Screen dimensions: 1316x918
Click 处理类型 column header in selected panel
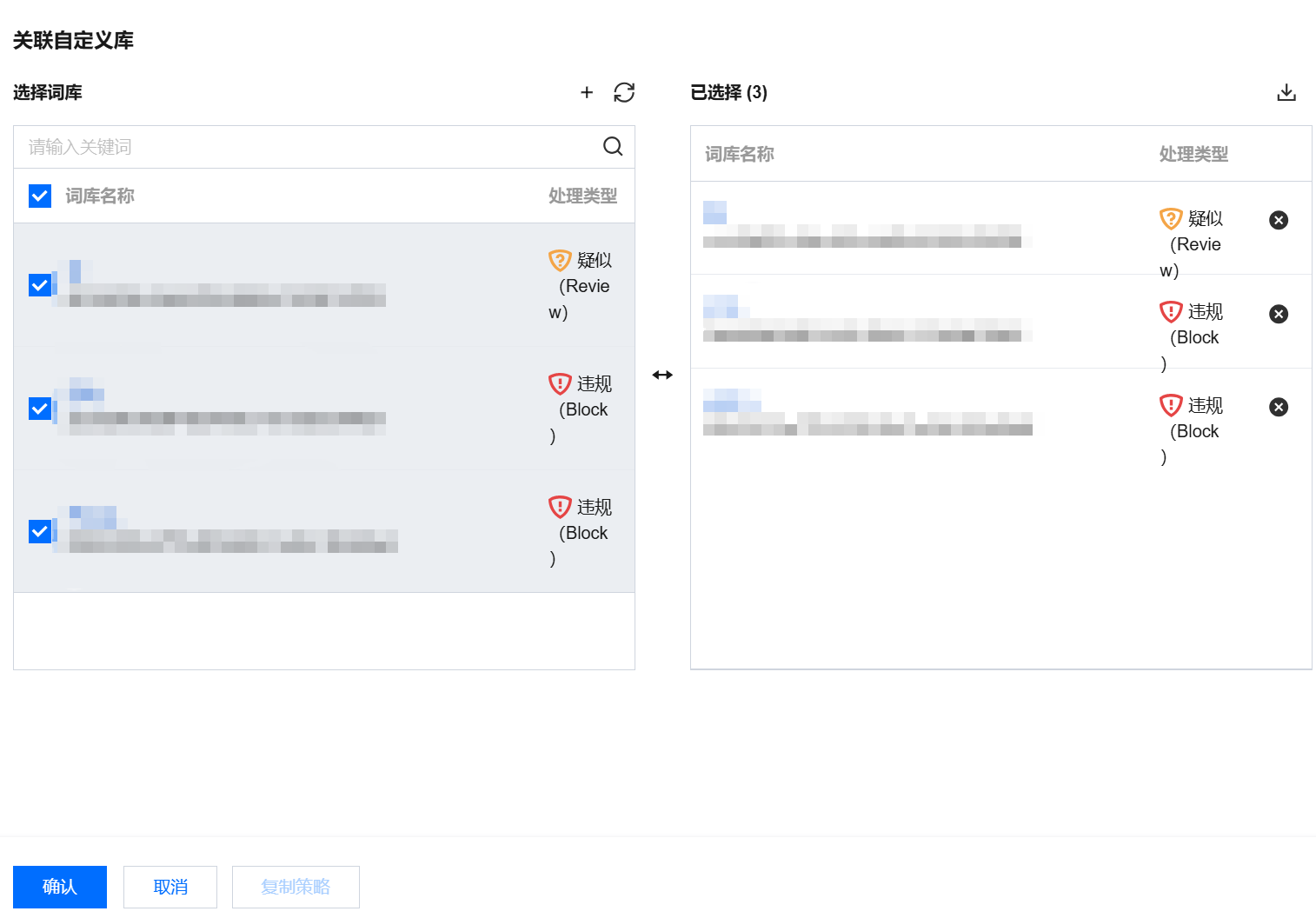pyautogui.click(x=1193, y=154)
